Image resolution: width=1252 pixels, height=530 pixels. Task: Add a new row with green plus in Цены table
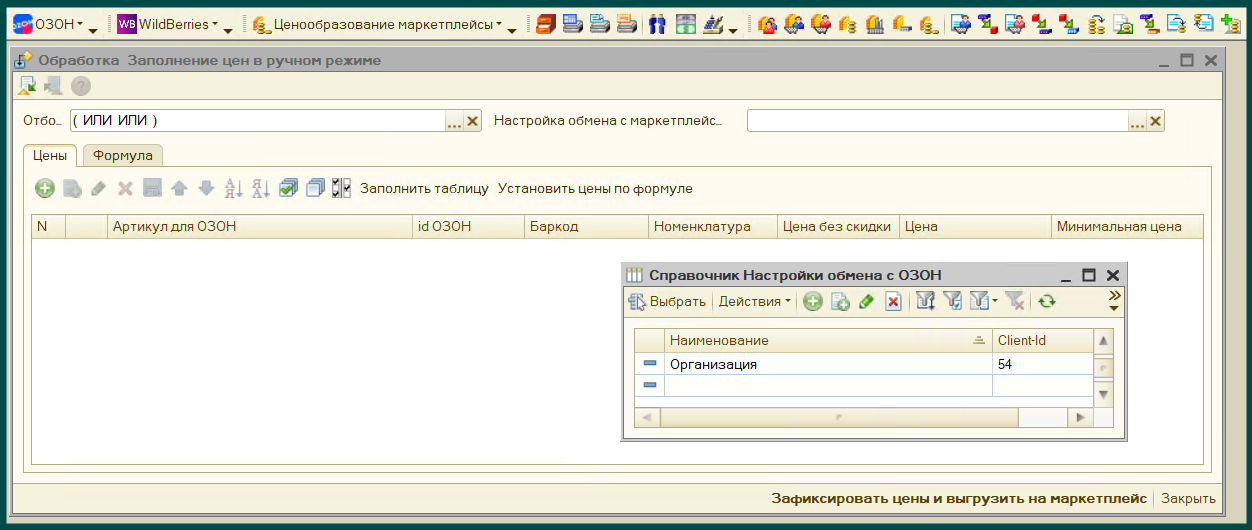(45, 188)
